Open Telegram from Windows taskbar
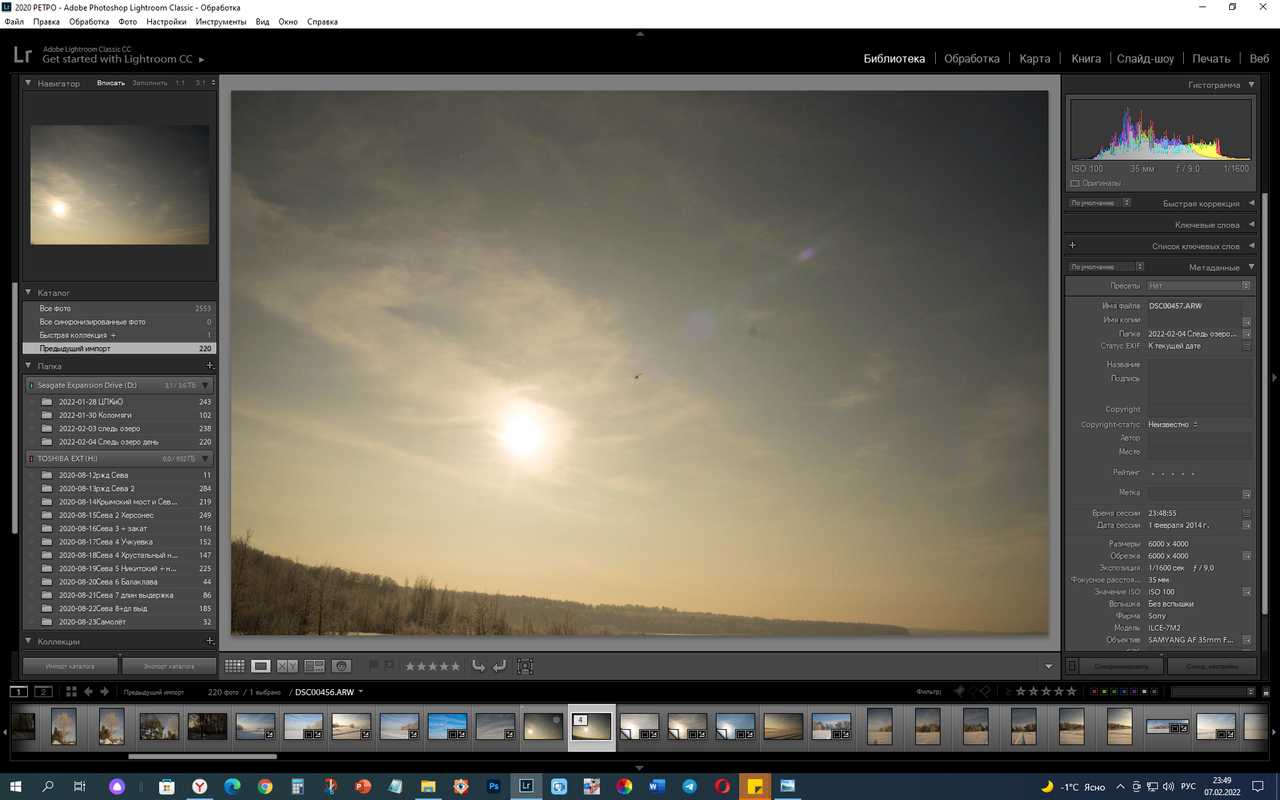This screenshot has width=1280, height=800. tap(690, 787)
